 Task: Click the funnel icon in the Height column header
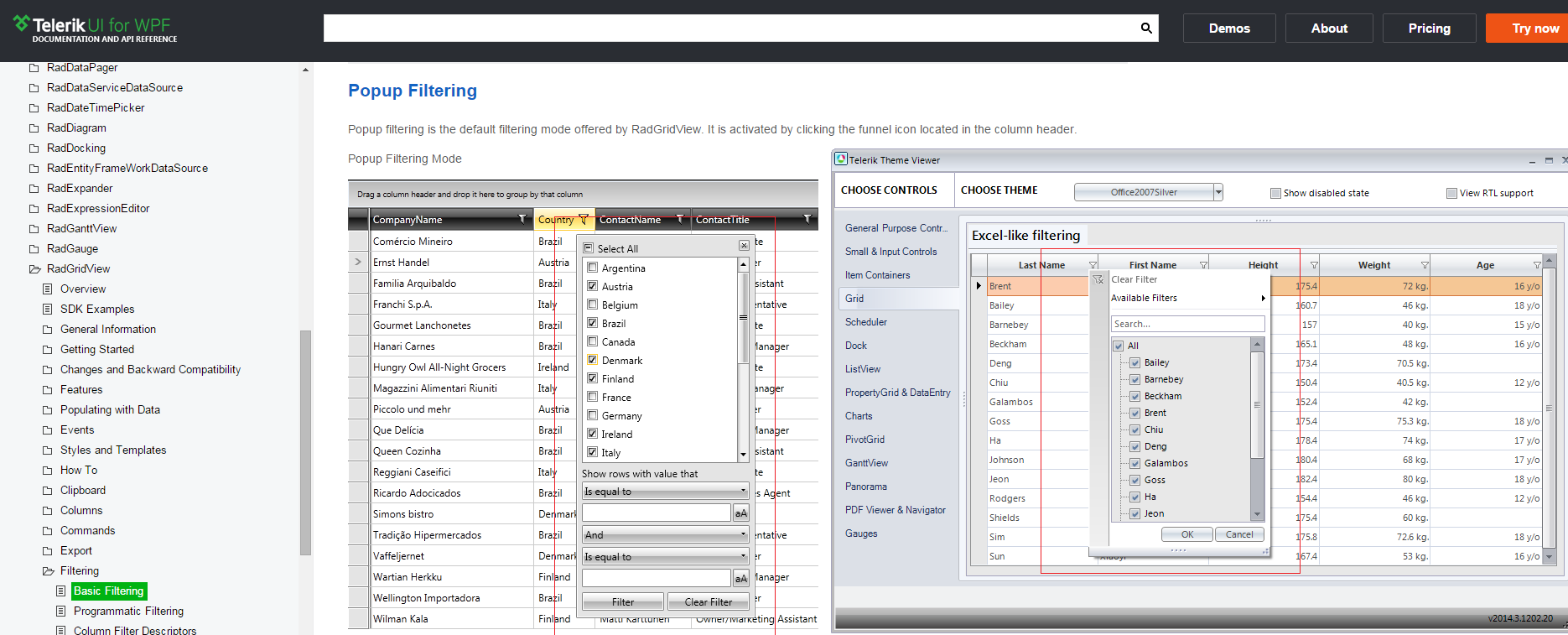tap(1314, 265)
